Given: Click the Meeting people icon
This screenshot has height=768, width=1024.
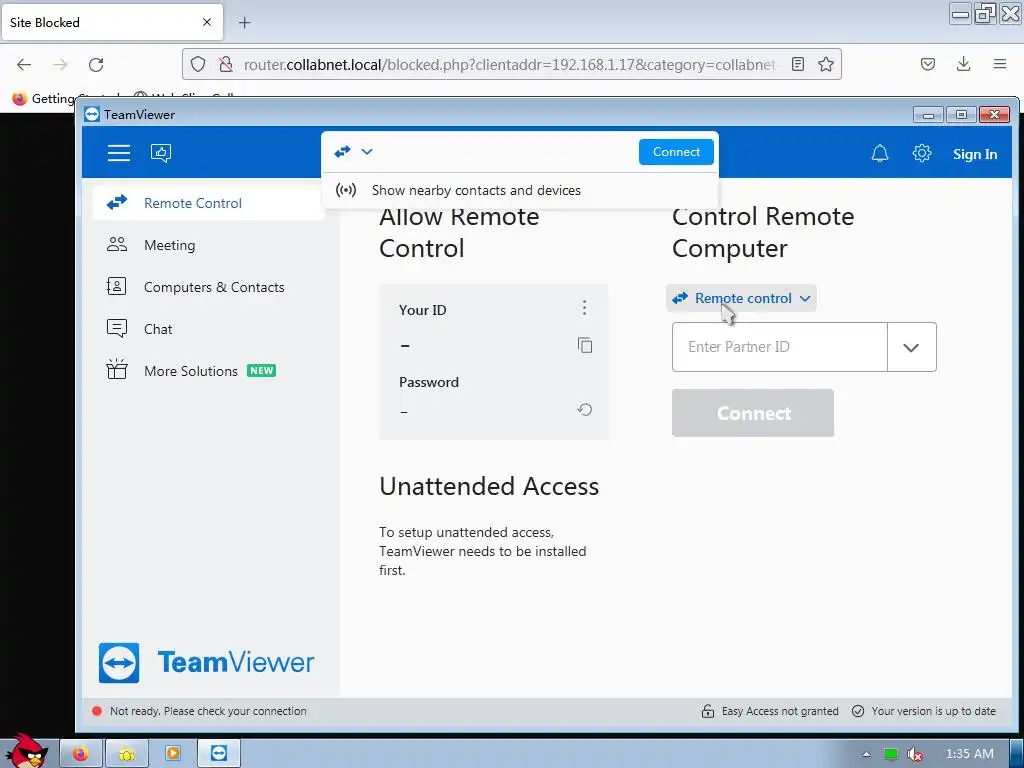Looking at the screenshot, I should coord(117,245).
